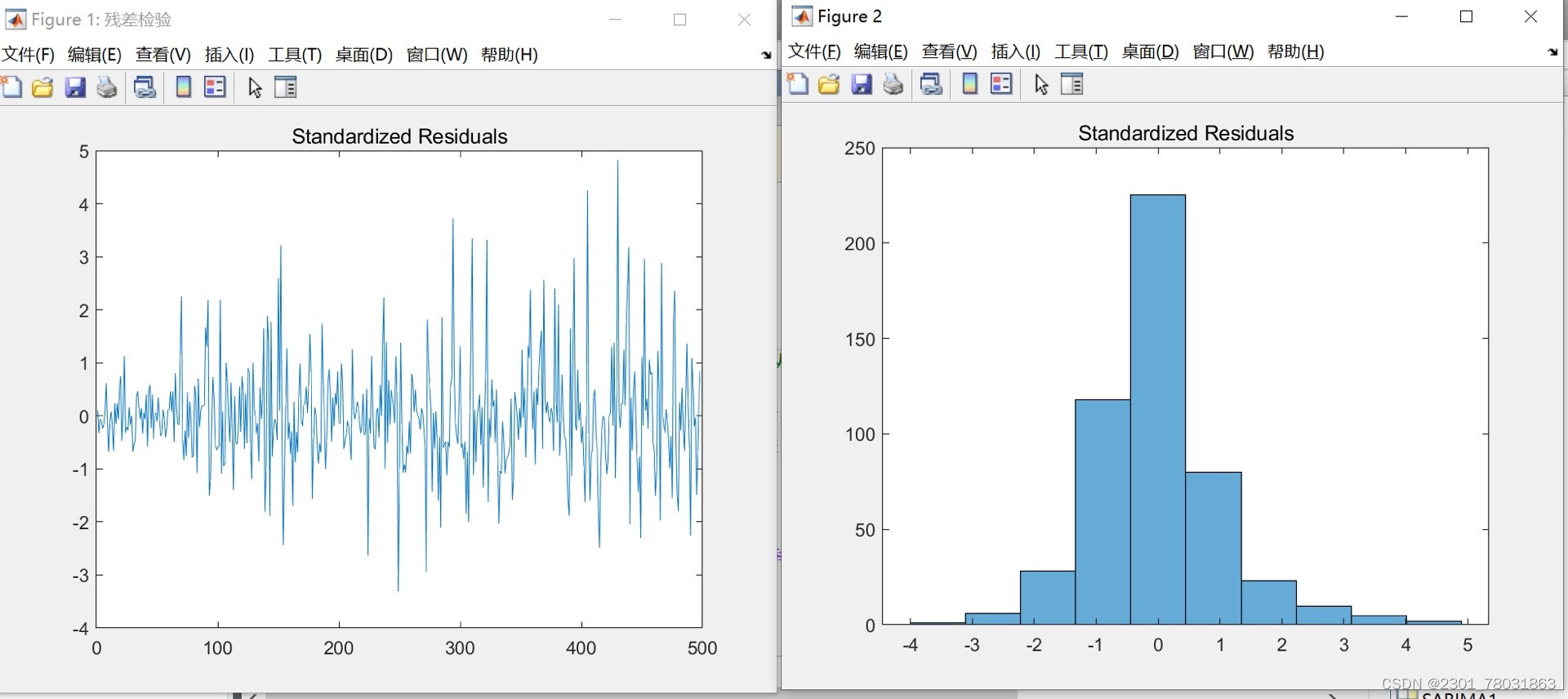Open the 窗口(W) menu in Figure 2

pos(1223,51)
